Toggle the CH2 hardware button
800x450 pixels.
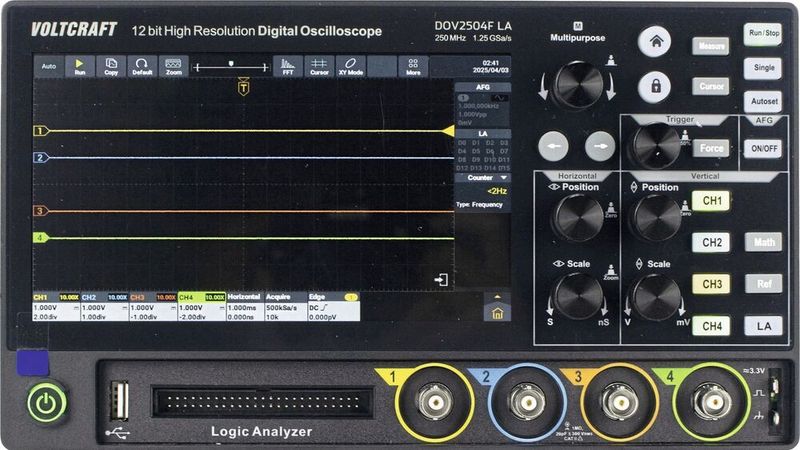(x=712, y=242)
